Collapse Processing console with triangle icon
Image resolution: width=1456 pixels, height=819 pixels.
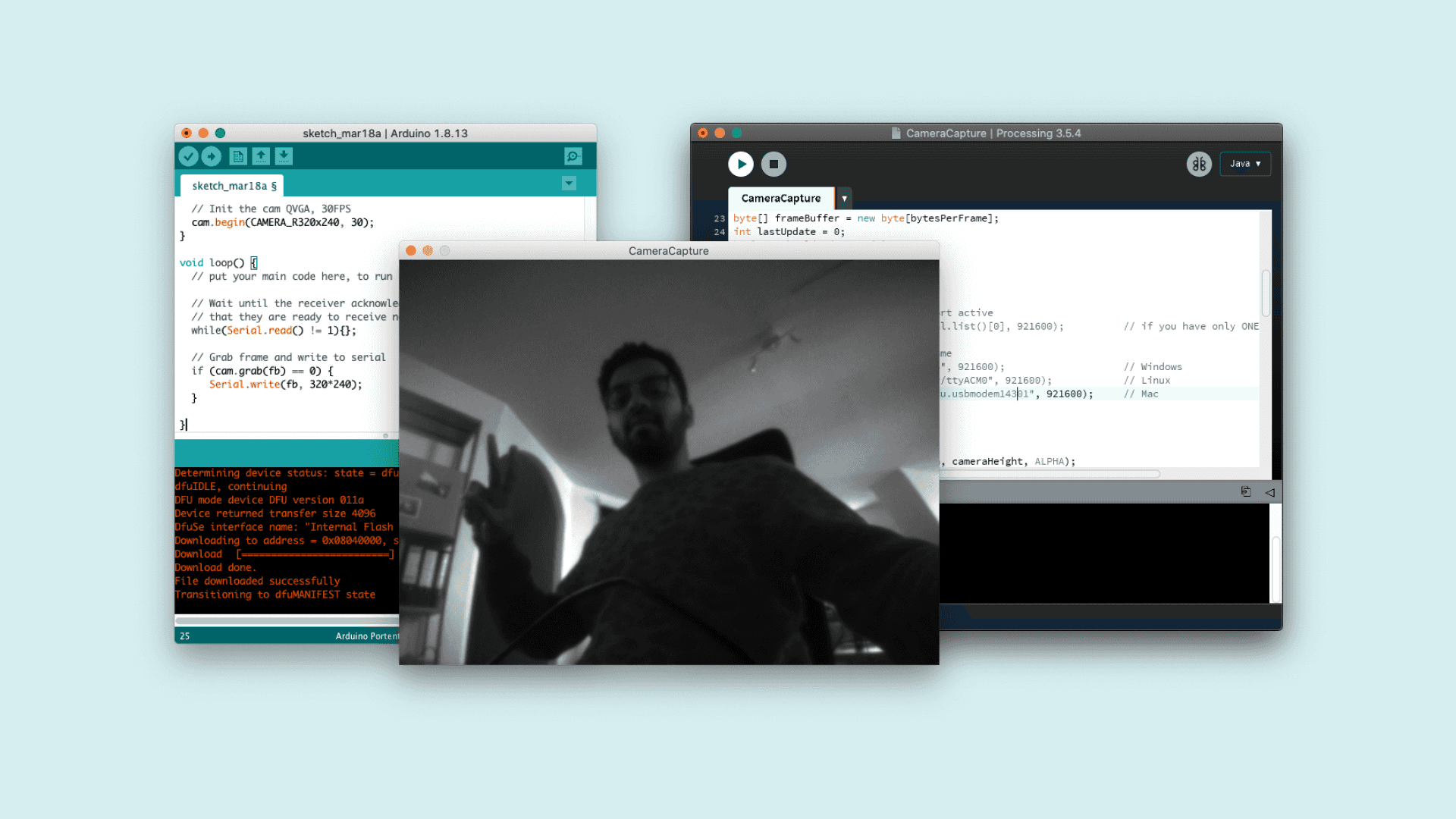[1269, 492]
